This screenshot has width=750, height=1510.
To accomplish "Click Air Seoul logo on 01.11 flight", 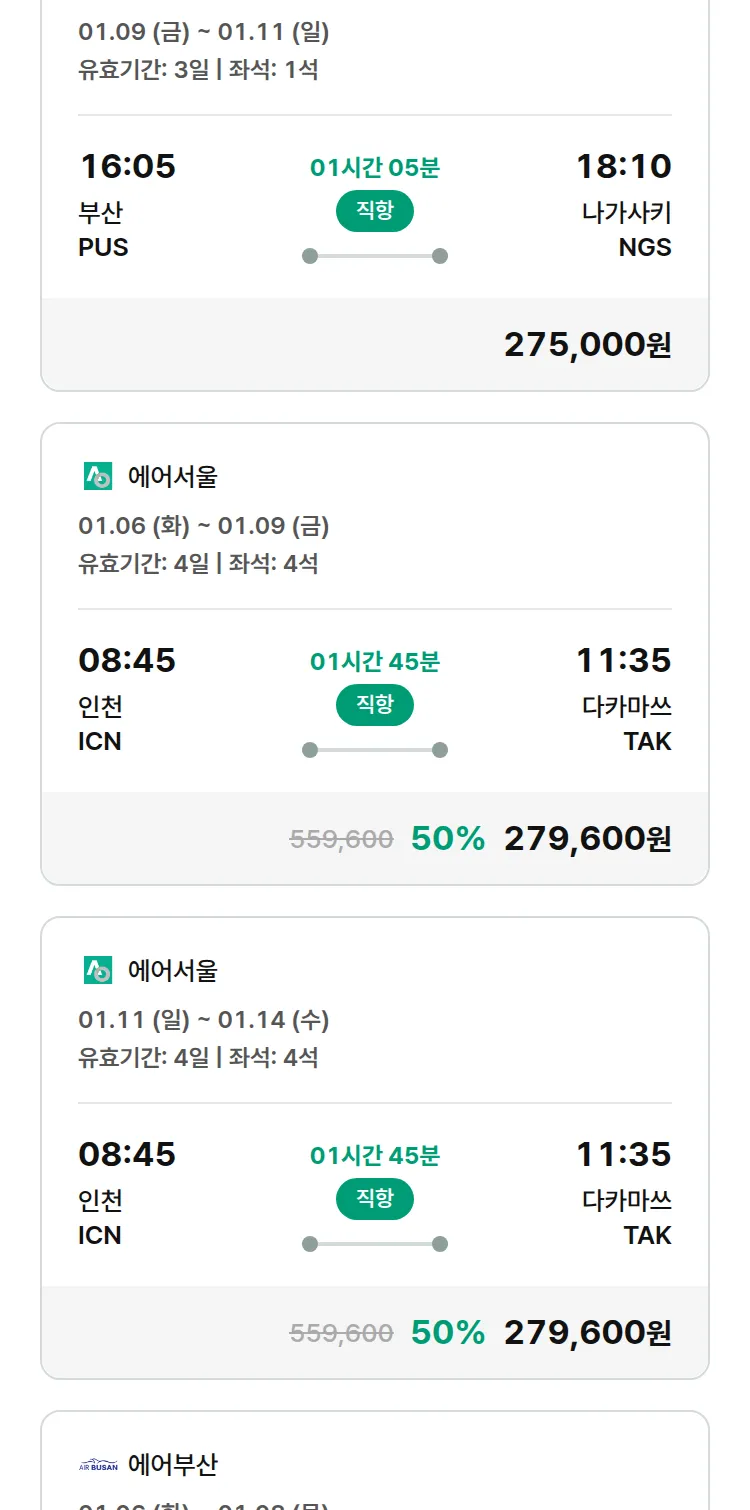I will tap(98, 970).
